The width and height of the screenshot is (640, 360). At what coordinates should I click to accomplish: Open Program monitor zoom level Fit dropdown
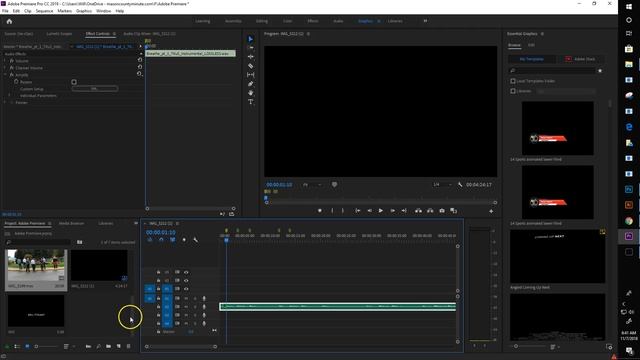[x=312, y=184]
